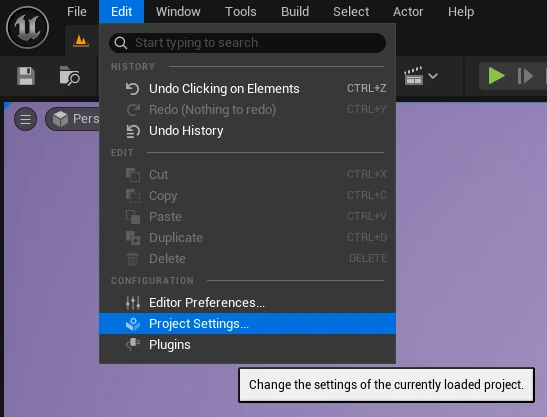This screenshot has height=417, width=547.
Task: Click the green Play button
Action: pos(496,76)
